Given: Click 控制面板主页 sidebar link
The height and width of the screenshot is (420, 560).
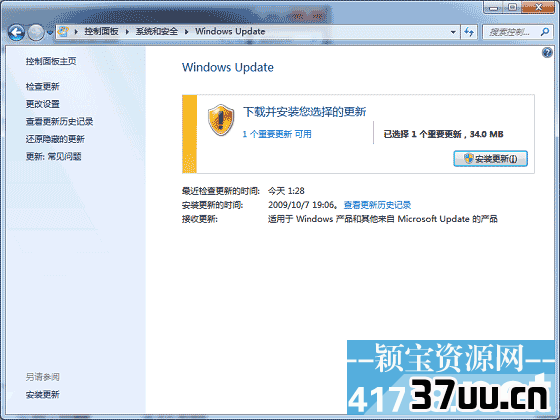Looking at the screenshot, I should [51, 61].
